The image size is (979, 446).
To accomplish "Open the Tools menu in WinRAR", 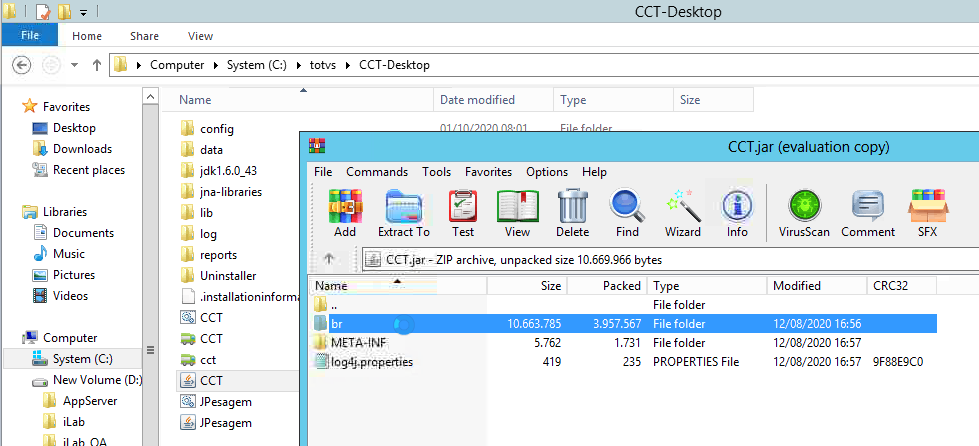I will point(436,172).
